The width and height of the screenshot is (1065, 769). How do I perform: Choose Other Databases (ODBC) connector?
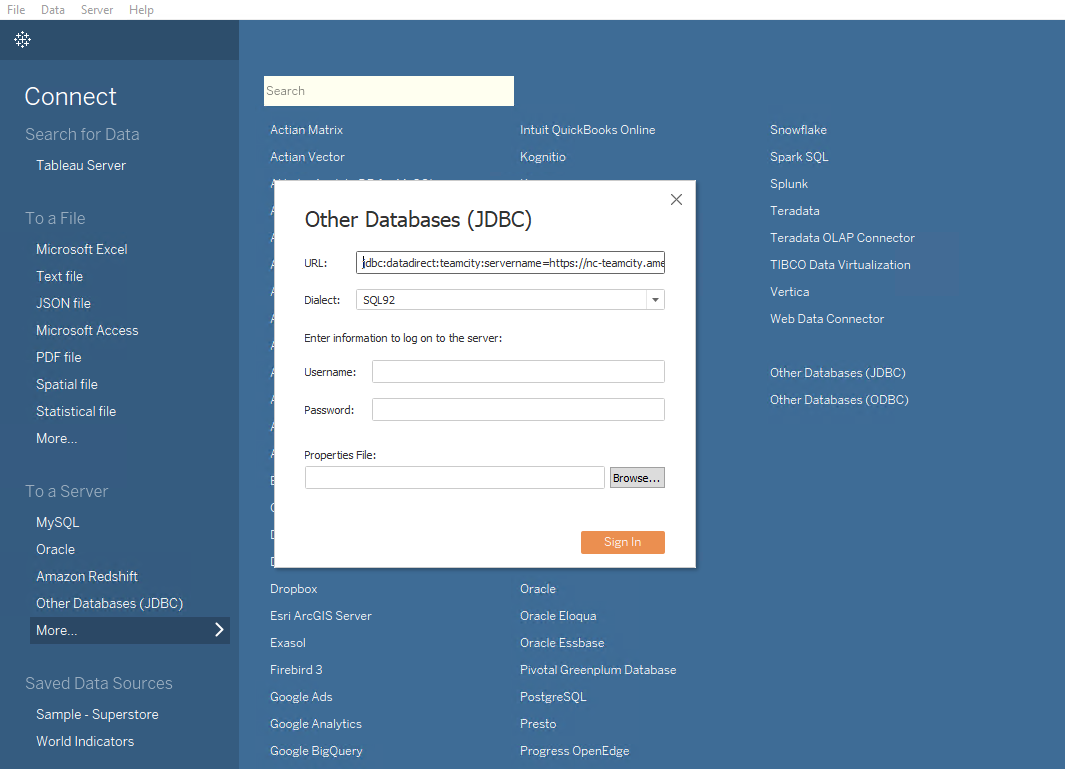[x=839, y=400]
